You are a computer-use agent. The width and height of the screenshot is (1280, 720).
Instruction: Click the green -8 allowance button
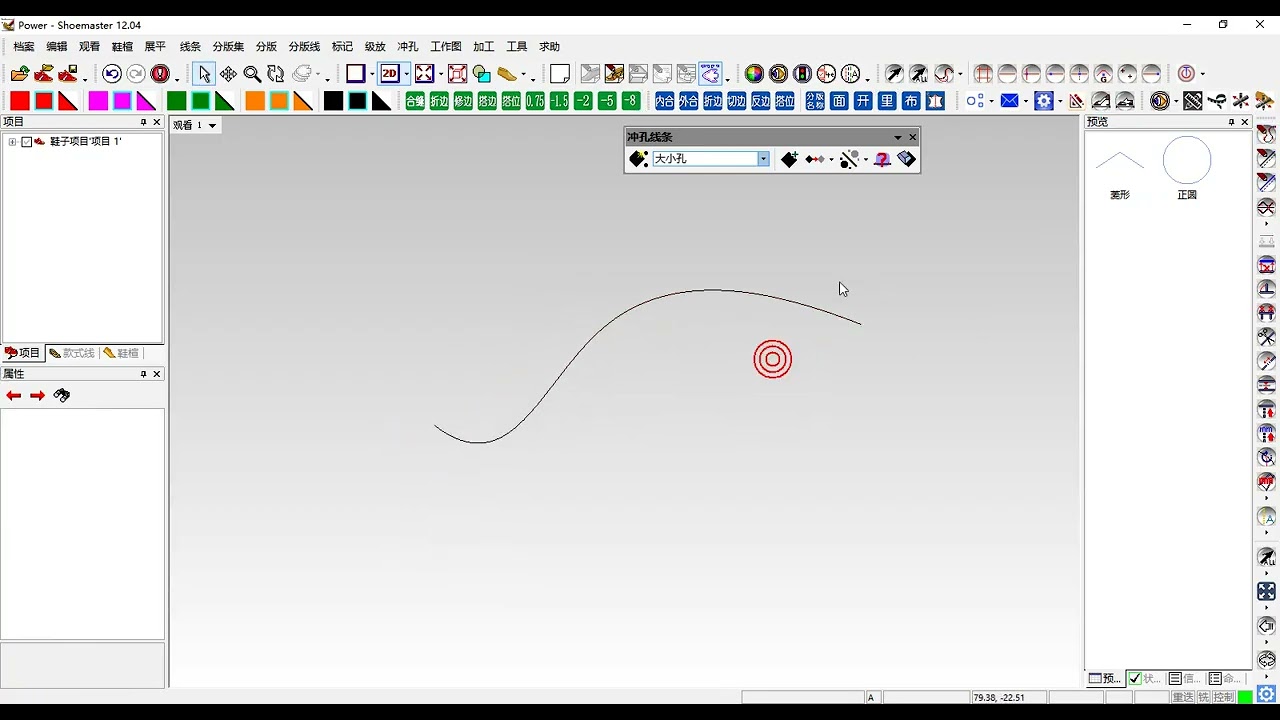pos(631,101)
